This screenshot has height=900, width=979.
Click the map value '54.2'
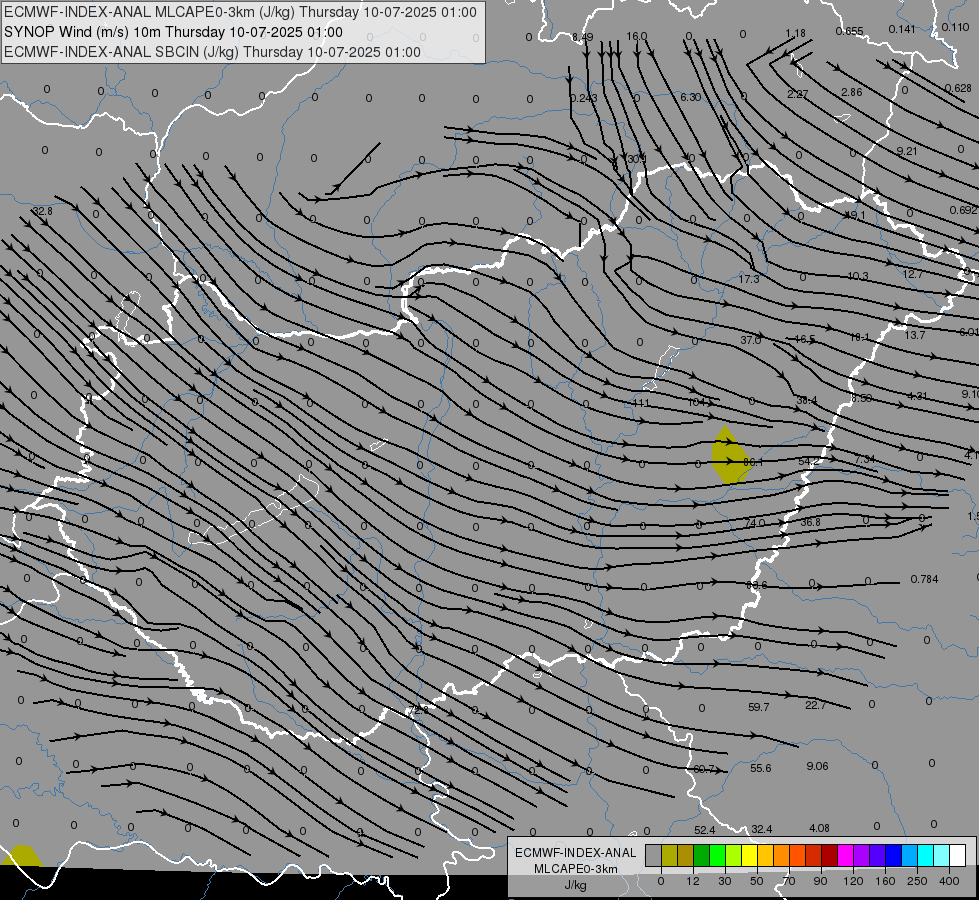(809, 461)
